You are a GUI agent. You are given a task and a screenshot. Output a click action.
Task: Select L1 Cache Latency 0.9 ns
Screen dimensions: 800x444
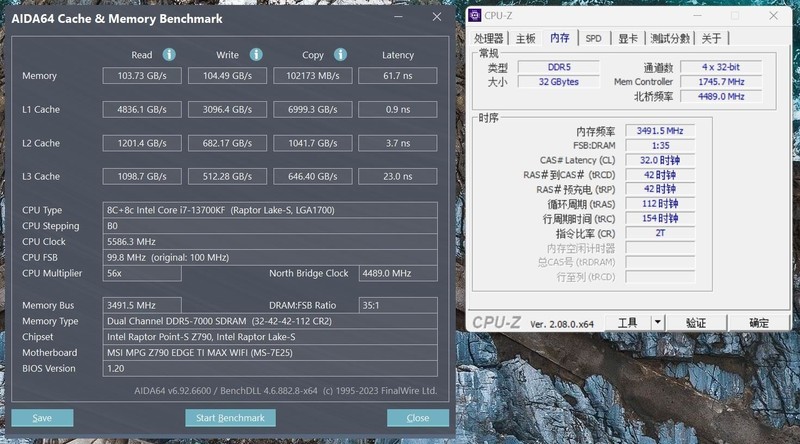pos(397,109)
